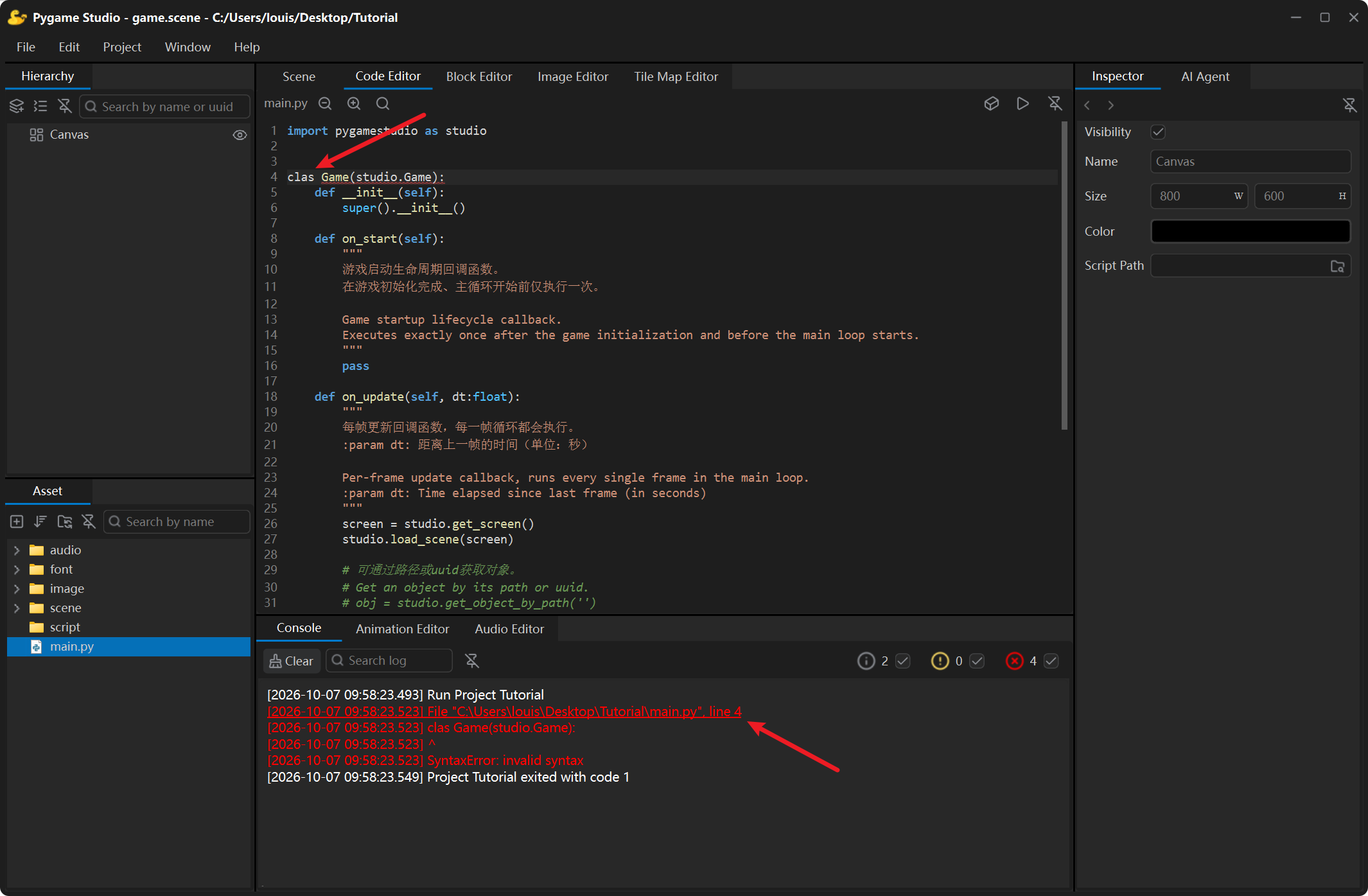This screenshot has height=896, width=1368.
Task: Expand the audio folder
Action: coord(17,550)
